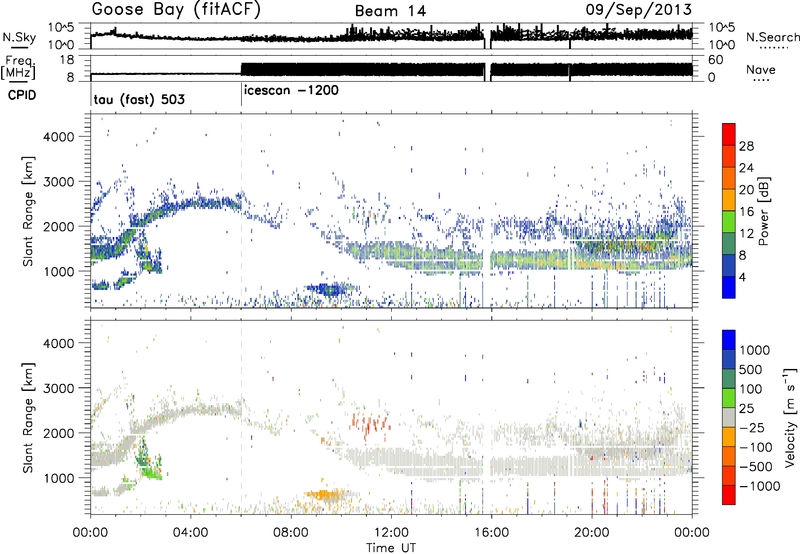Click the green velocity cluster near 02:30
Image resolution: width=800 pixels, height=554 pixels.
click(x=148, y=460)
